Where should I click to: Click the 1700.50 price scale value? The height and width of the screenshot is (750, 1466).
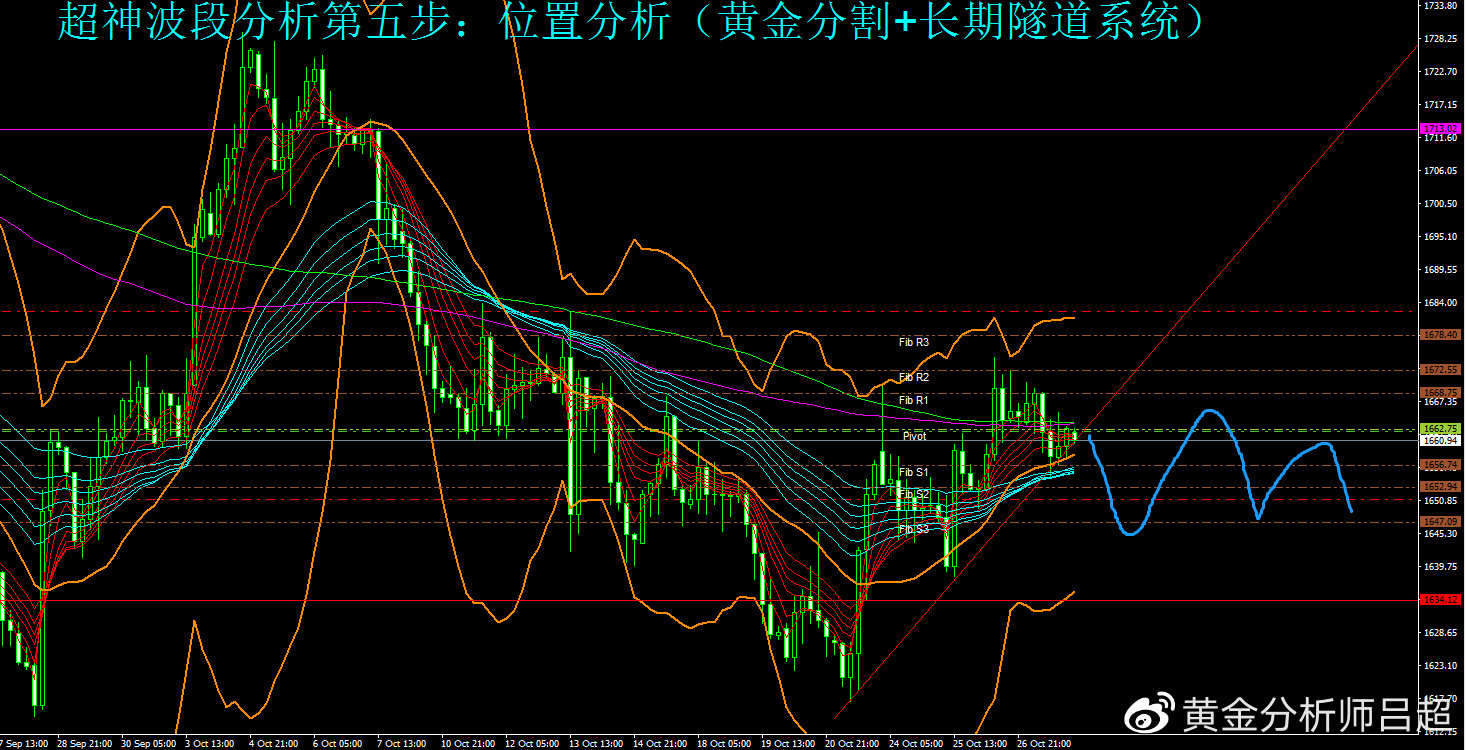(x=1441, y=204)
